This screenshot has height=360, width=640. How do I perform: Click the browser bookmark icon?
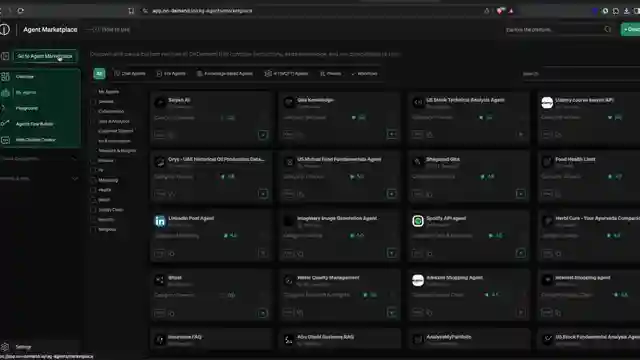tap(131, 11)
